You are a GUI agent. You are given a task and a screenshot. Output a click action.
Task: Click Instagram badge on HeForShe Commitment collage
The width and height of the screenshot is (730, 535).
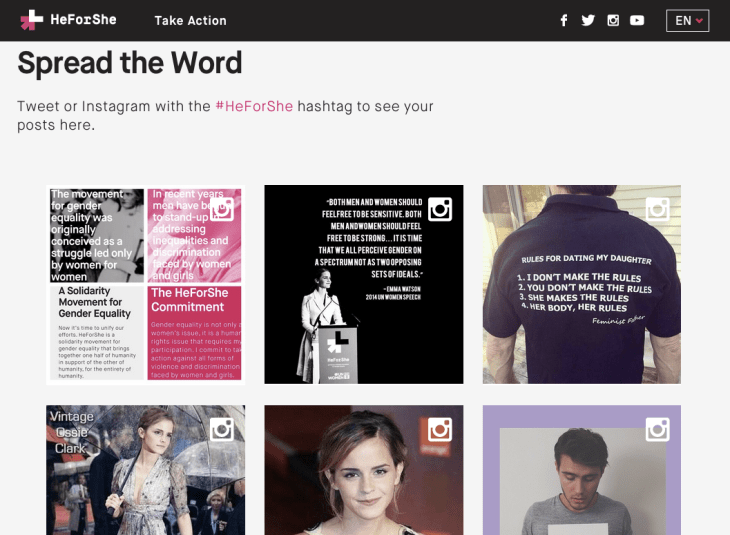(x=222, y=209)
